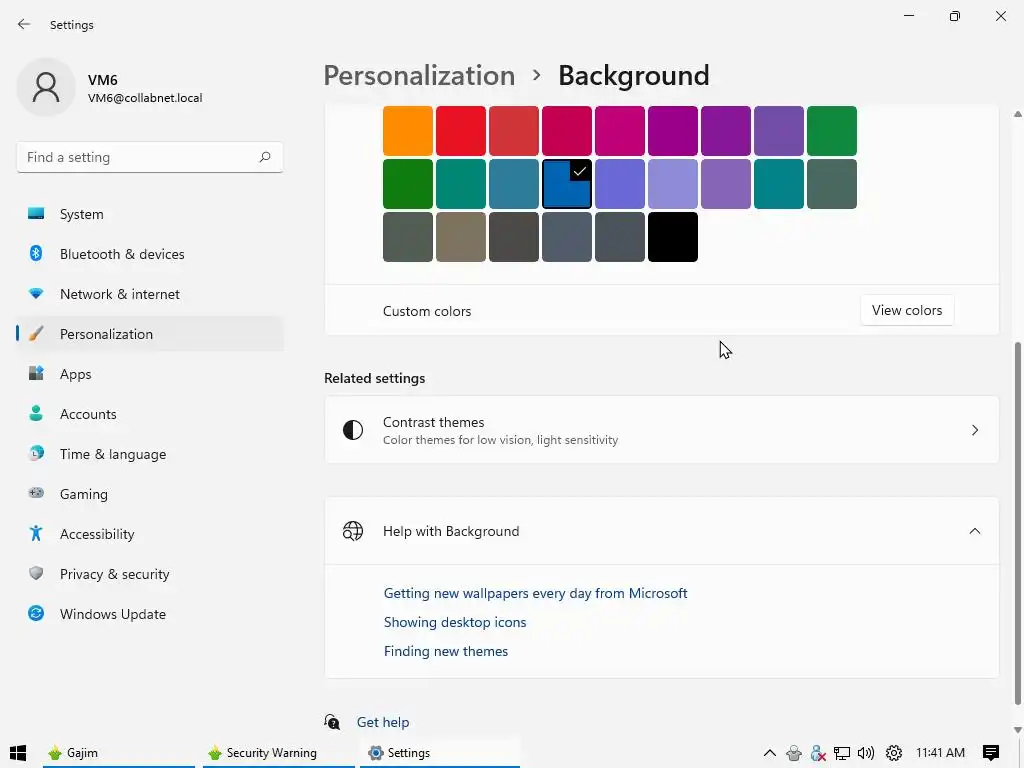Click the Windows Update sync icon

pyautogui.click(x=36, y=614)
